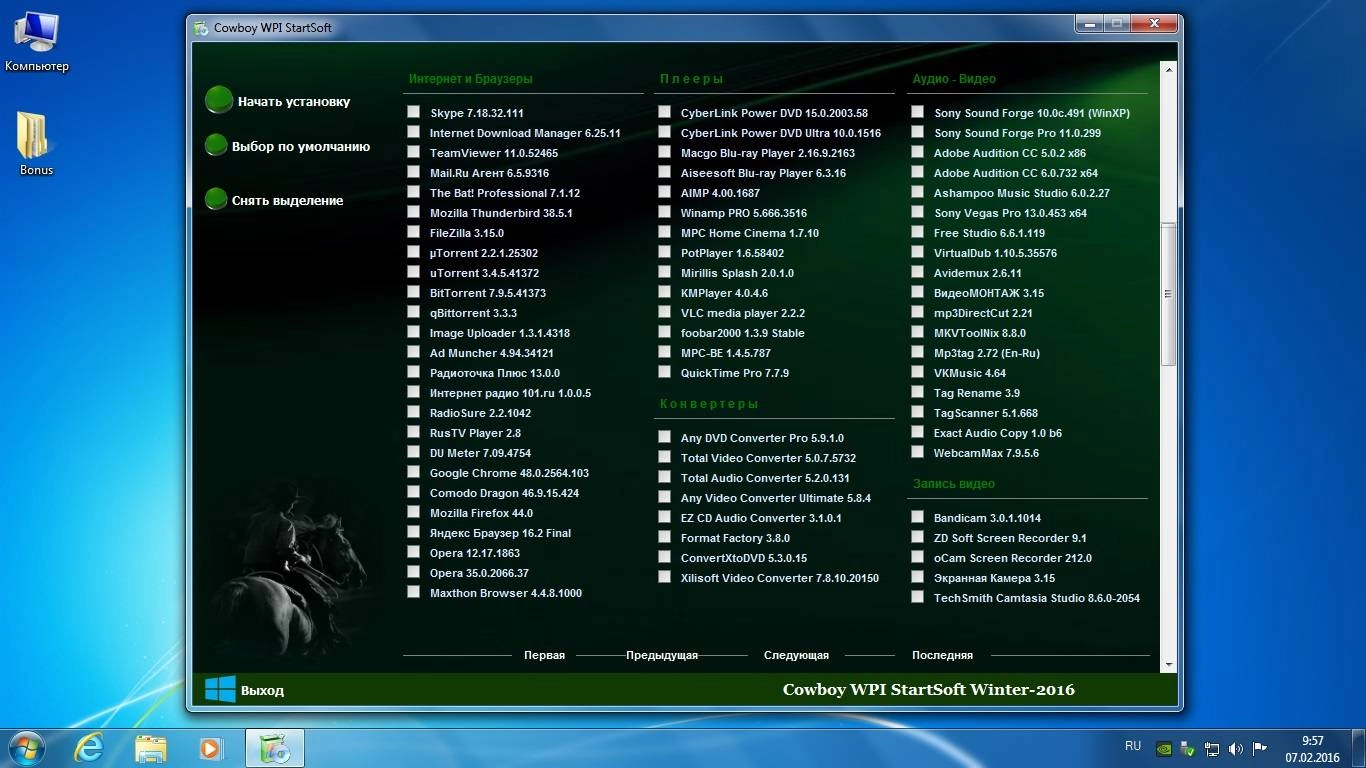Click the Экранная Камера 3.15 entry
This screenshot has height=768, width=1366.
click(x=994, y=578)
